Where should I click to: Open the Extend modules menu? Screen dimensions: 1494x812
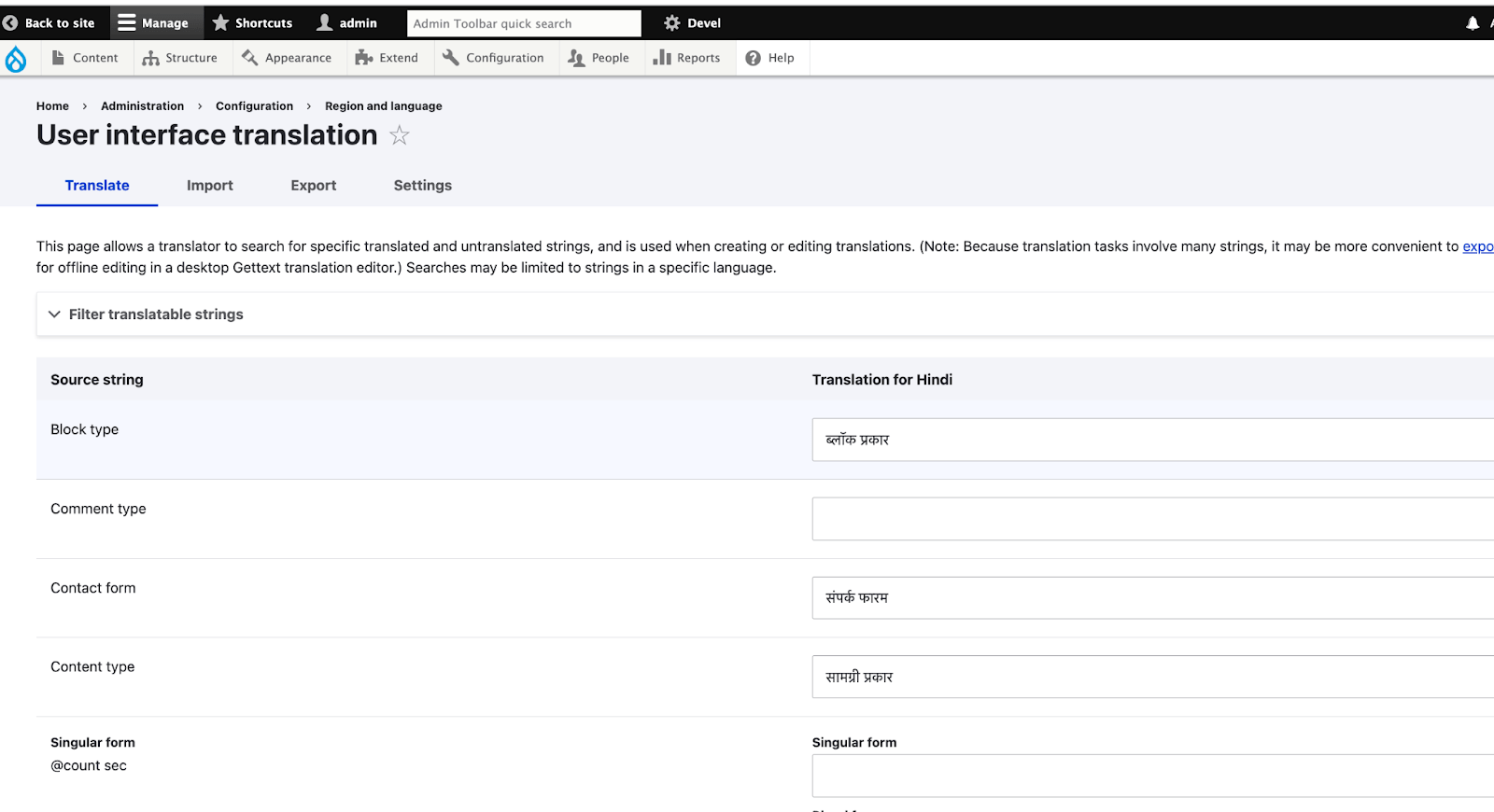387,58
